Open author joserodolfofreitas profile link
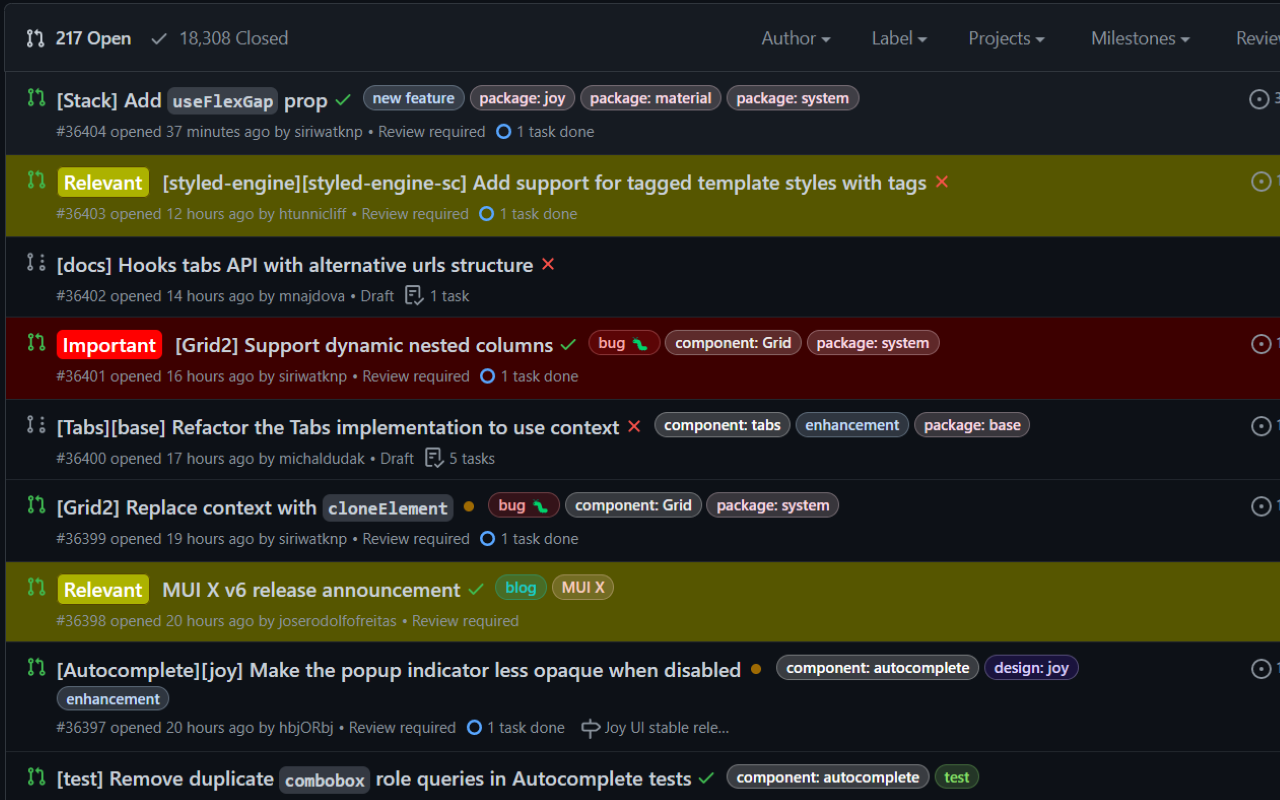Image resolution: width=1280 pixels, height=800 pixels. 337,621
